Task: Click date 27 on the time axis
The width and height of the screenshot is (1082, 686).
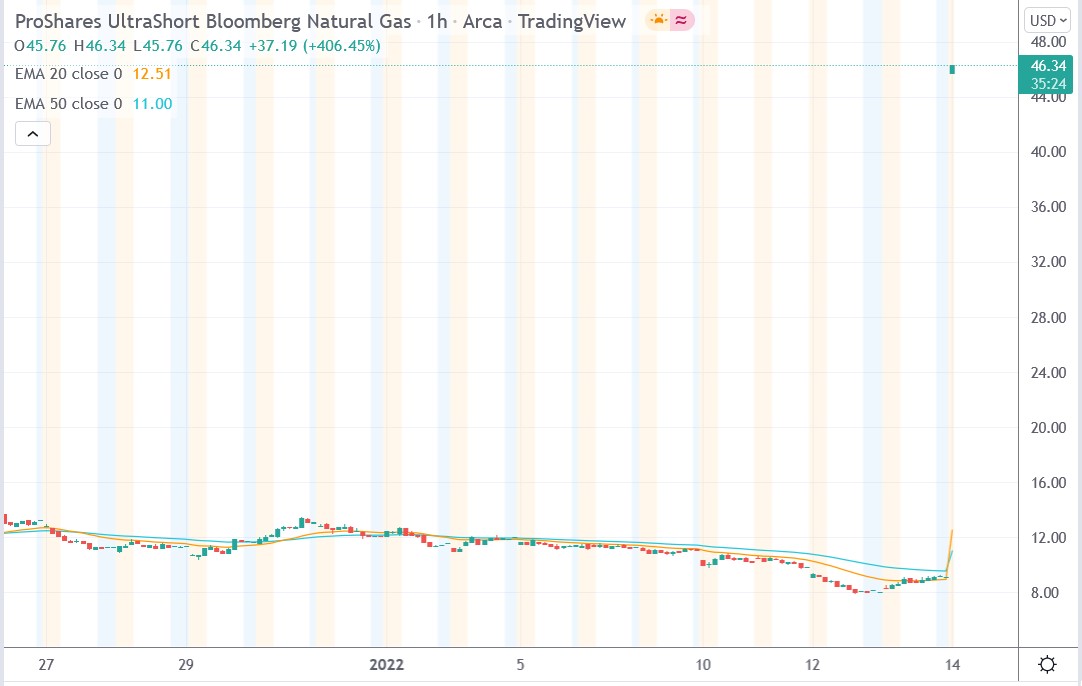Action: (46, 665)
